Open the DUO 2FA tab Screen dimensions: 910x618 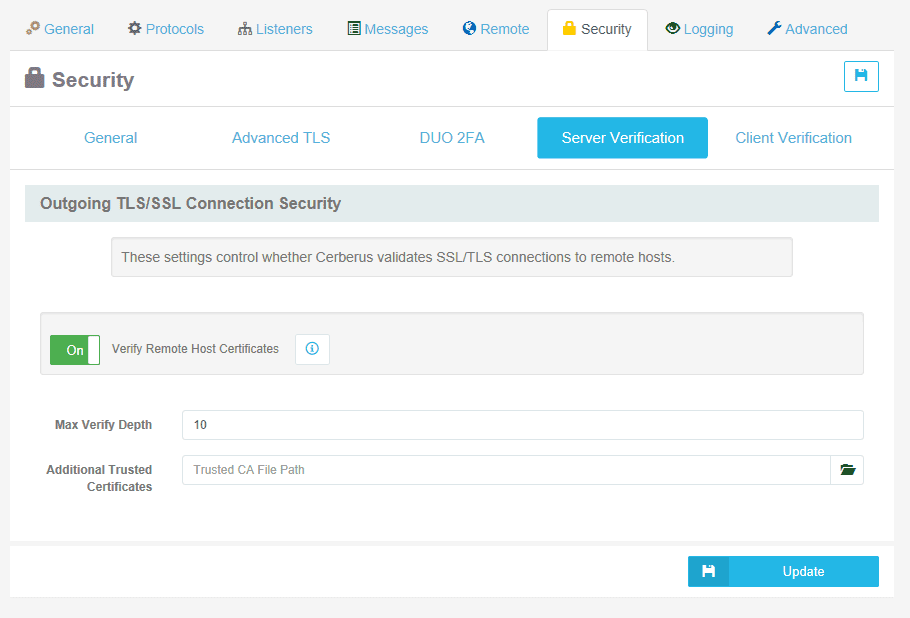pos(452,137)
